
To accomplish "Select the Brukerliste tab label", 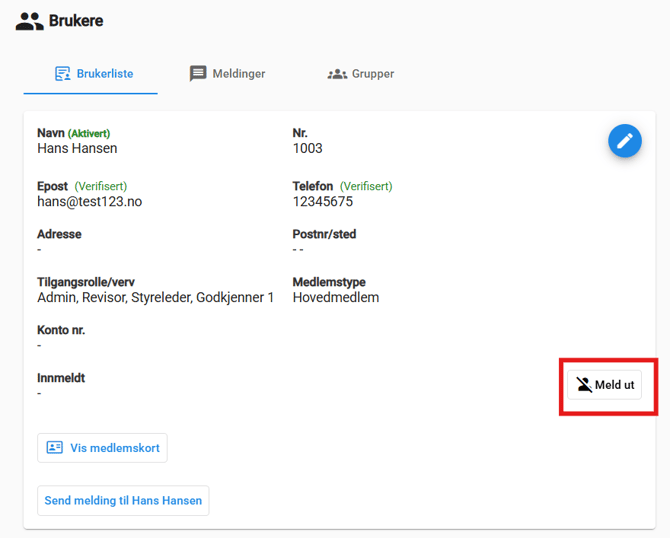I will click(105, 74).
